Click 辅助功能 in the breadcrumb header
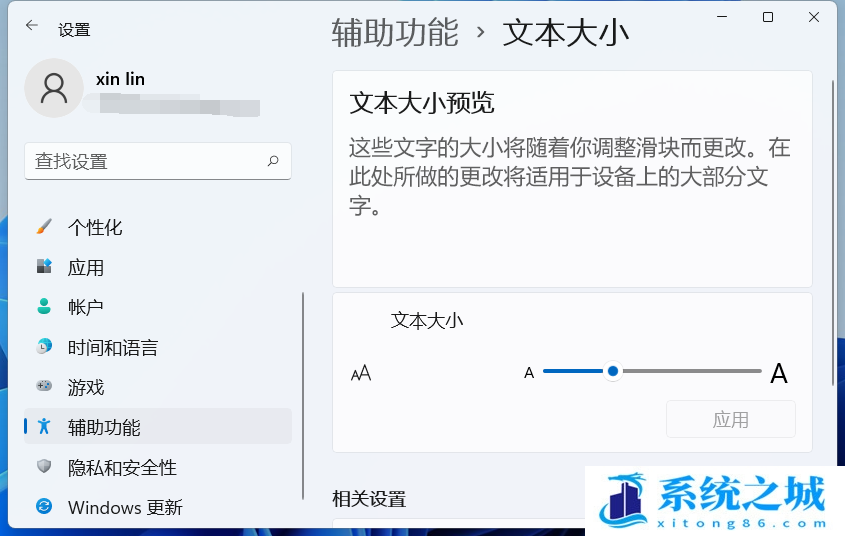Viewport: 845px width, 536px height. tap(395, 32)
